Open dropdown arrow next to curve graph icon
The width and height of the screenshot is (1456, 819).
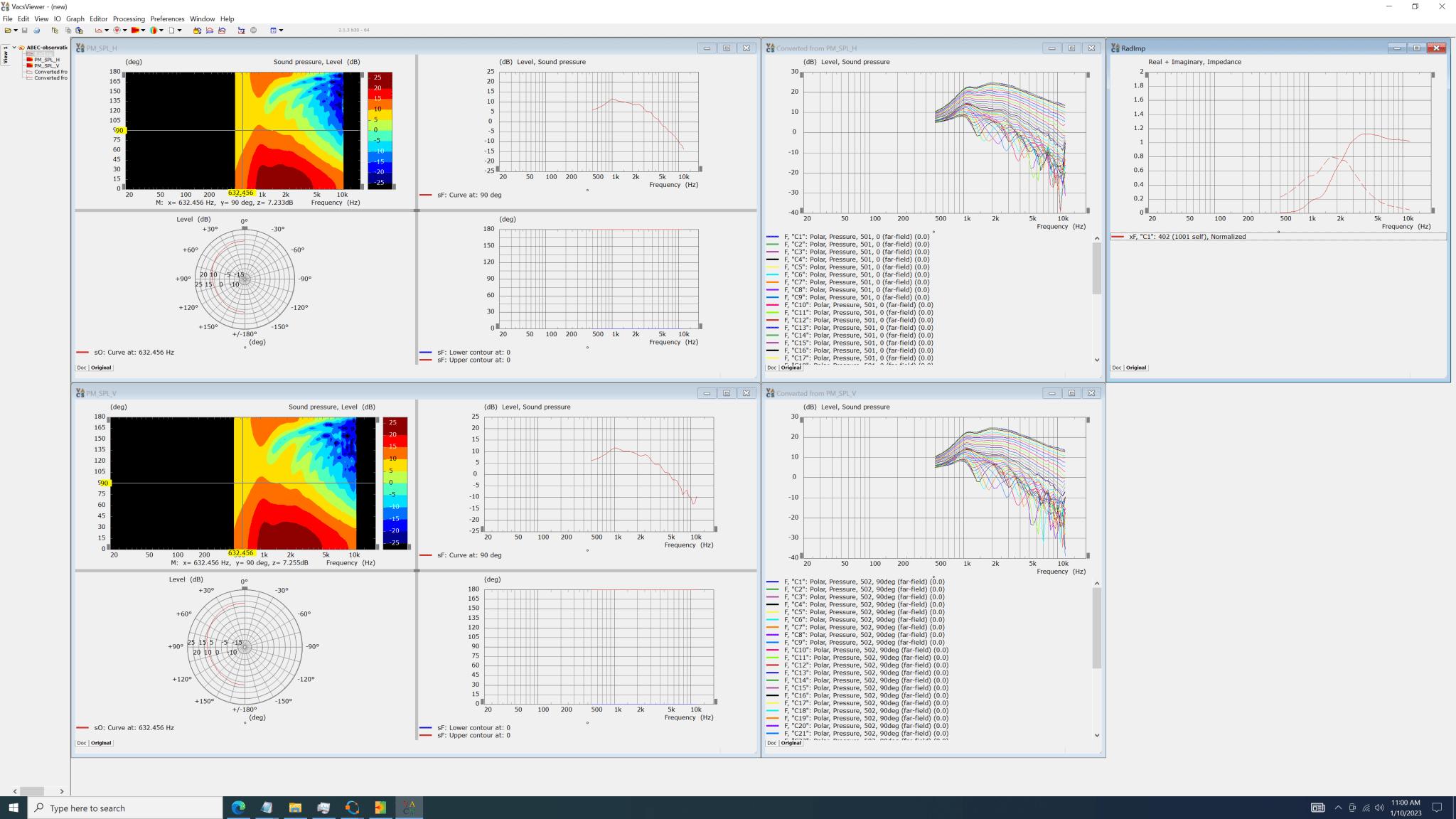click(107, 31)
